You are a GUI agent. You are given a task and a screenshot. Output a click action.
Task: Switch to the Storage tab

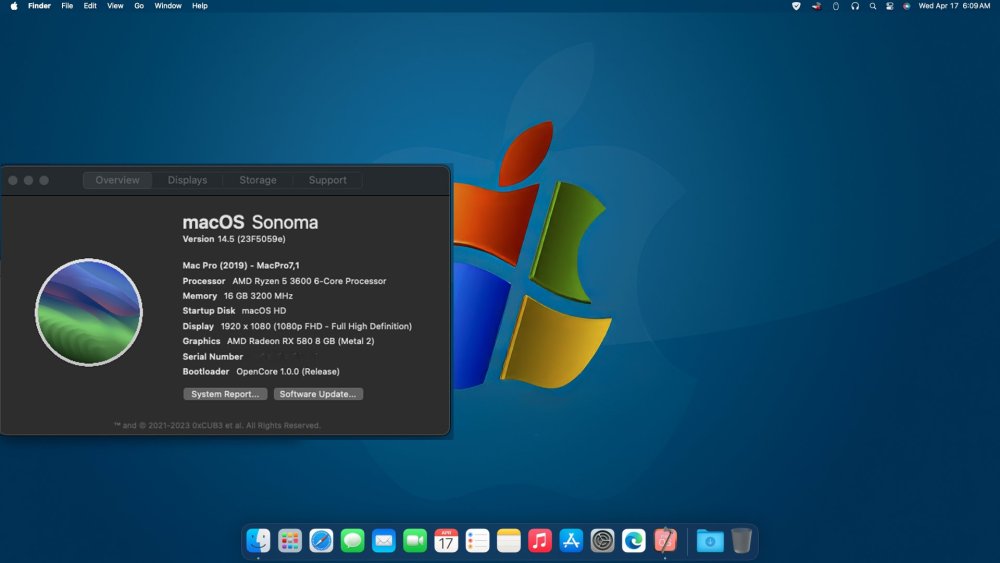(x=258, y=180)
